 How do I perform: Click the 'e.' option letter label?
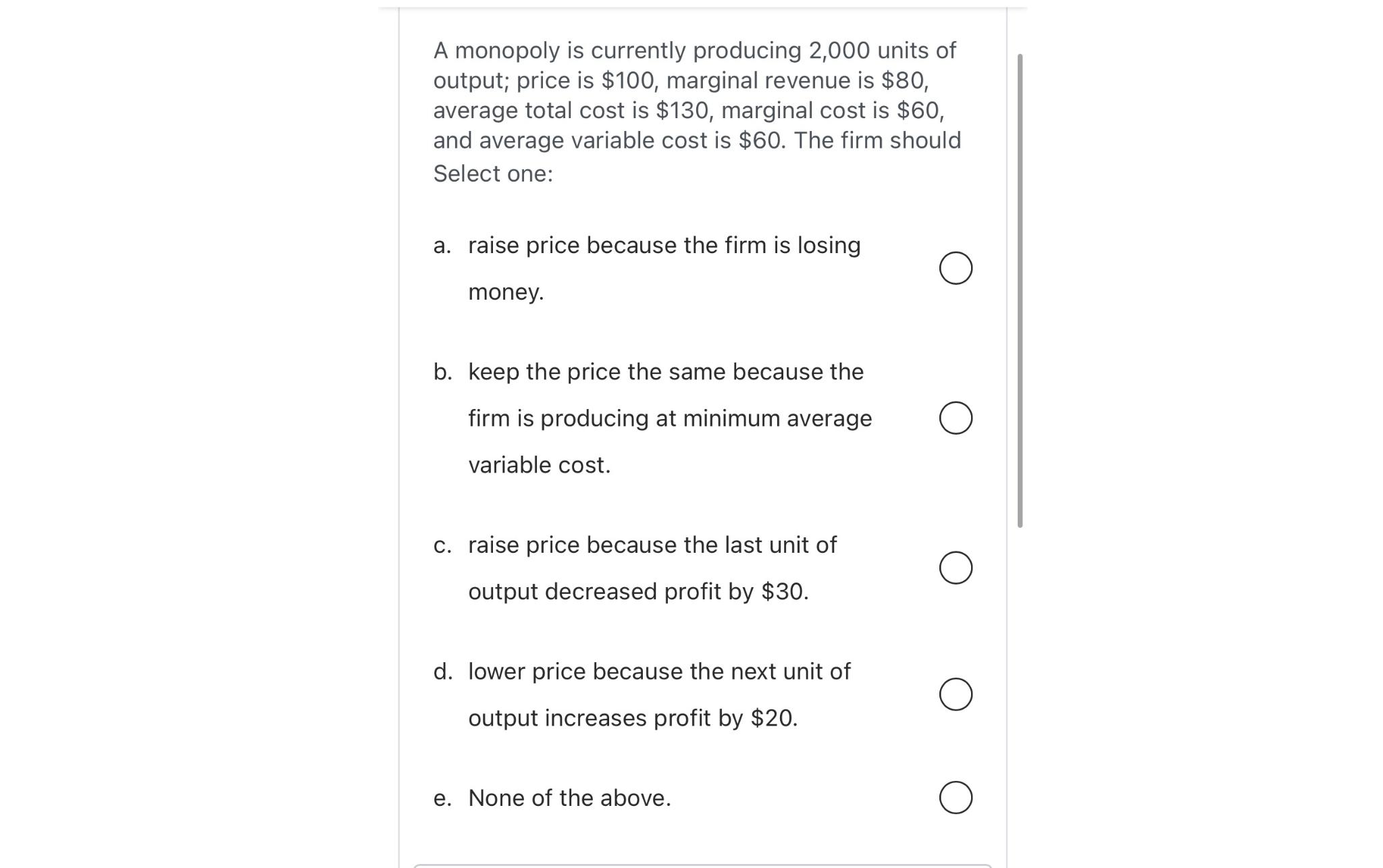442,798
